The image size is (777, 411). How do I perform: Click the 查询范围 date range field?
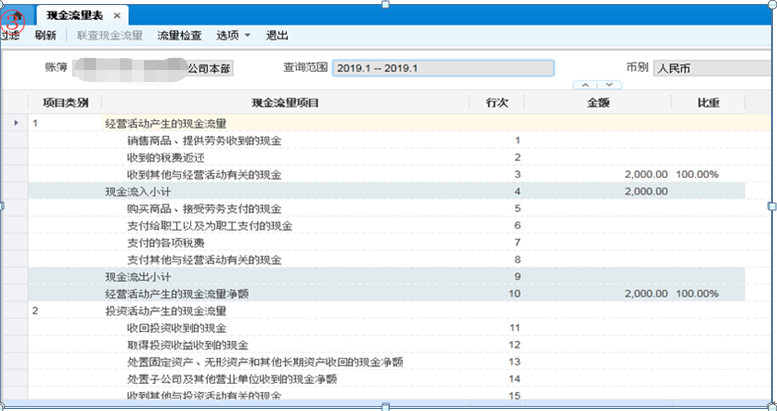(442, 68)
